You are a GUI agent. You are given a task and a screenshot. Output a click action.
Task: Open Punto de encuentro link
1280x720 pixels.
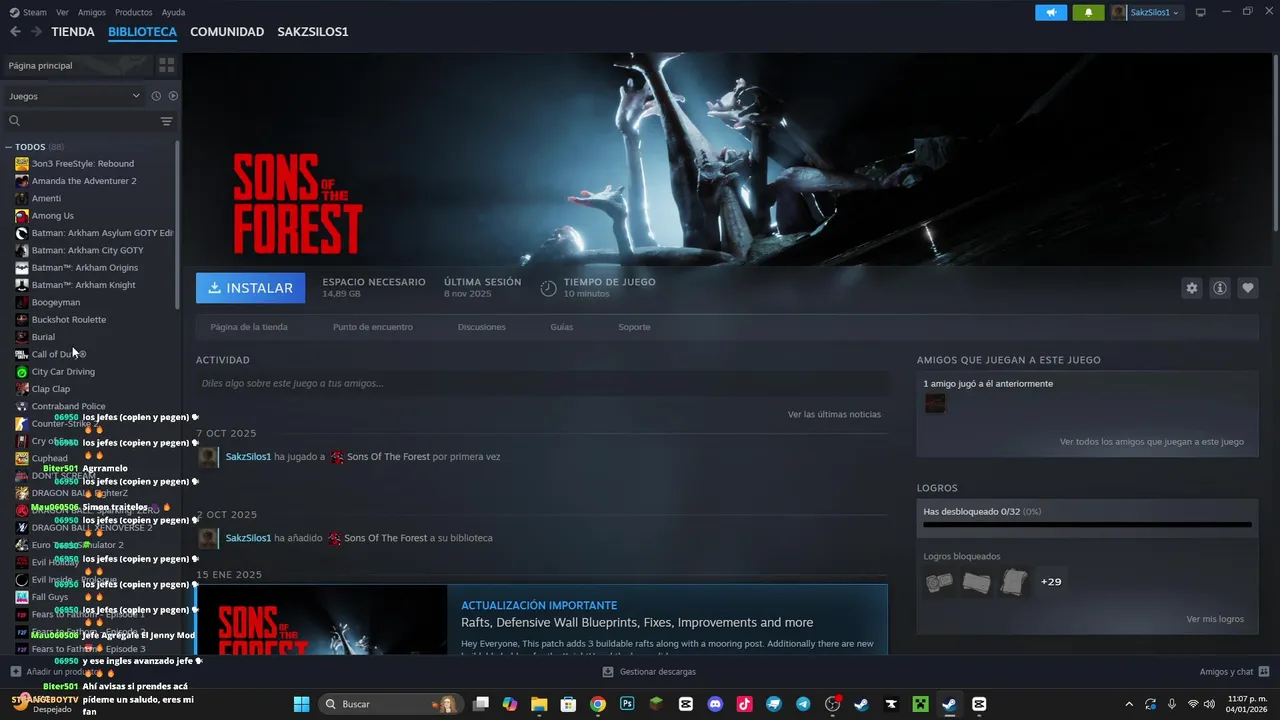pyautogui.click(x=373, y=327)
